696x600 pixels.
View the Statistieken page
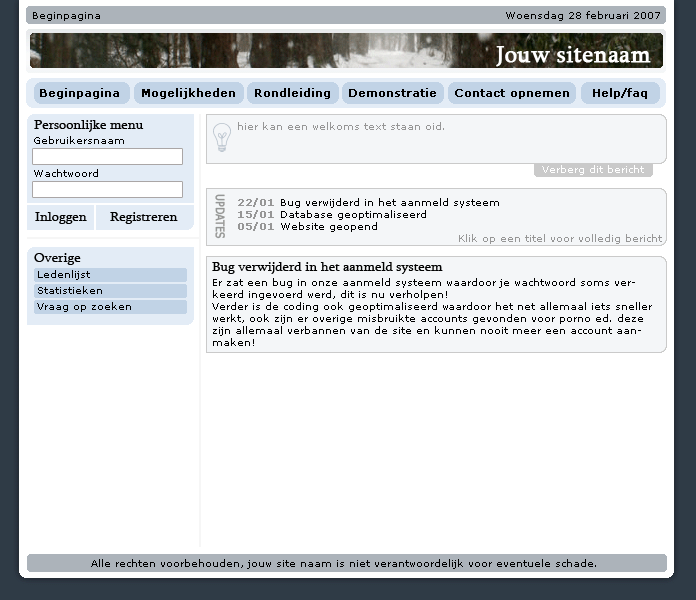(110, 291)
